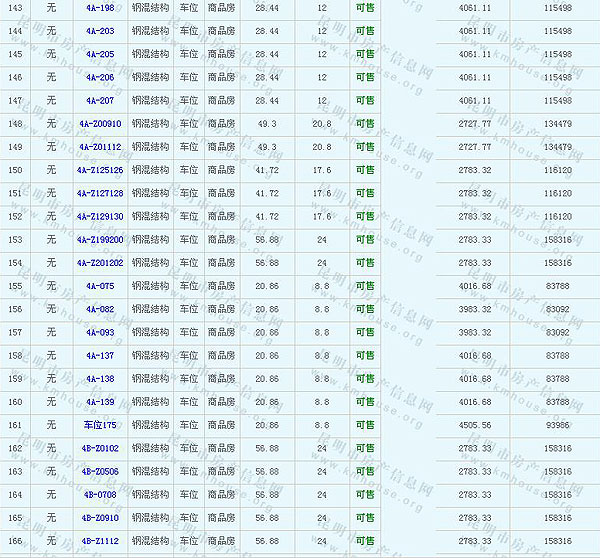
Task: Open the 4B-0708 parking link
Action: 100,494
